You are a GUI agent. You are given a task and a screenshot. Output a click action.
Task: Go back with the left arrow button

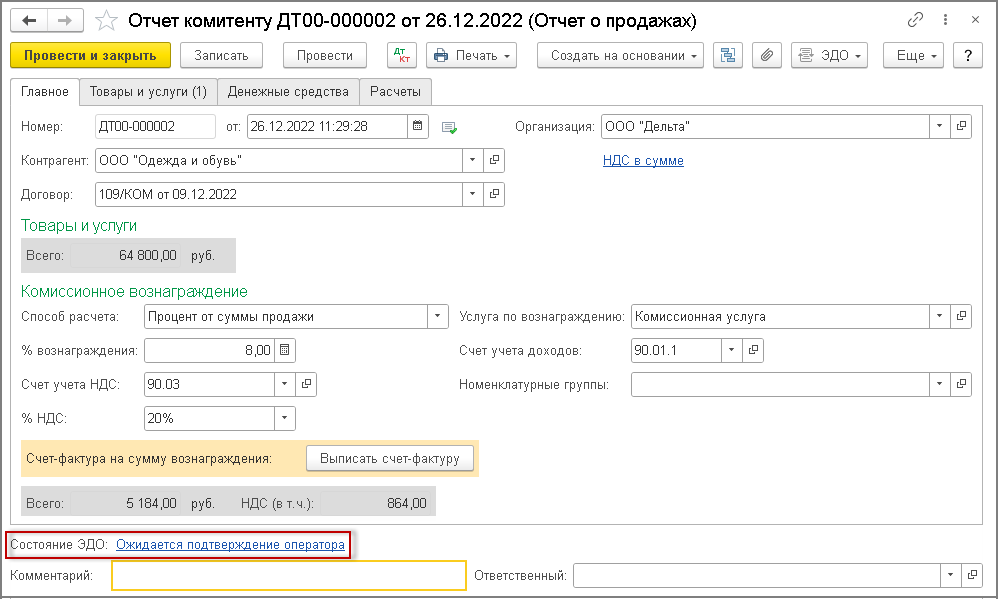pos(29,21)
